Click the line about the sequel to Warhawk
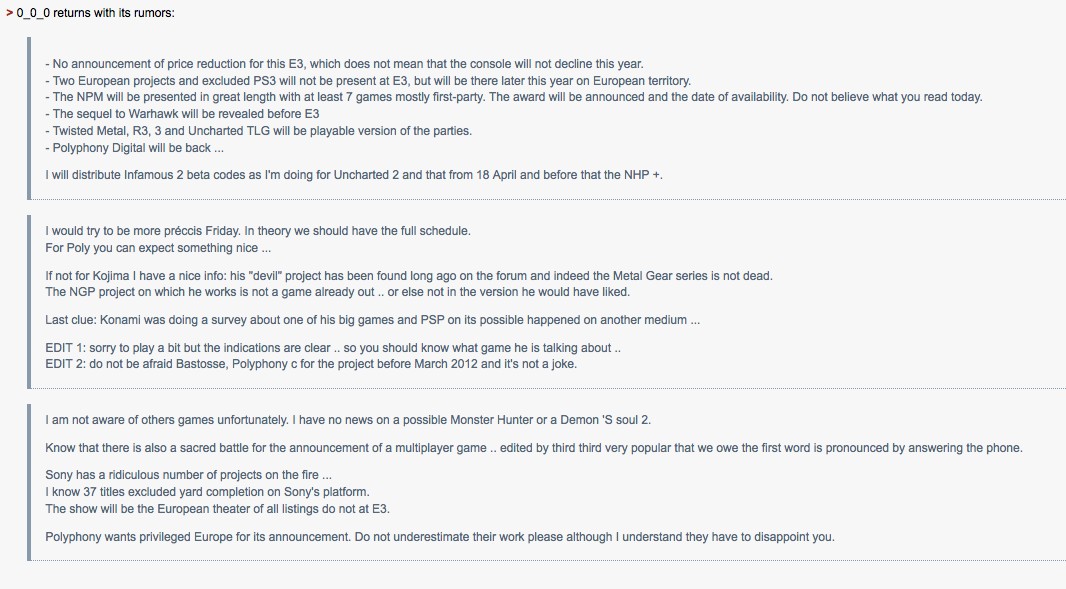Viewport: 1066px width, 589px height. point(182,114)
